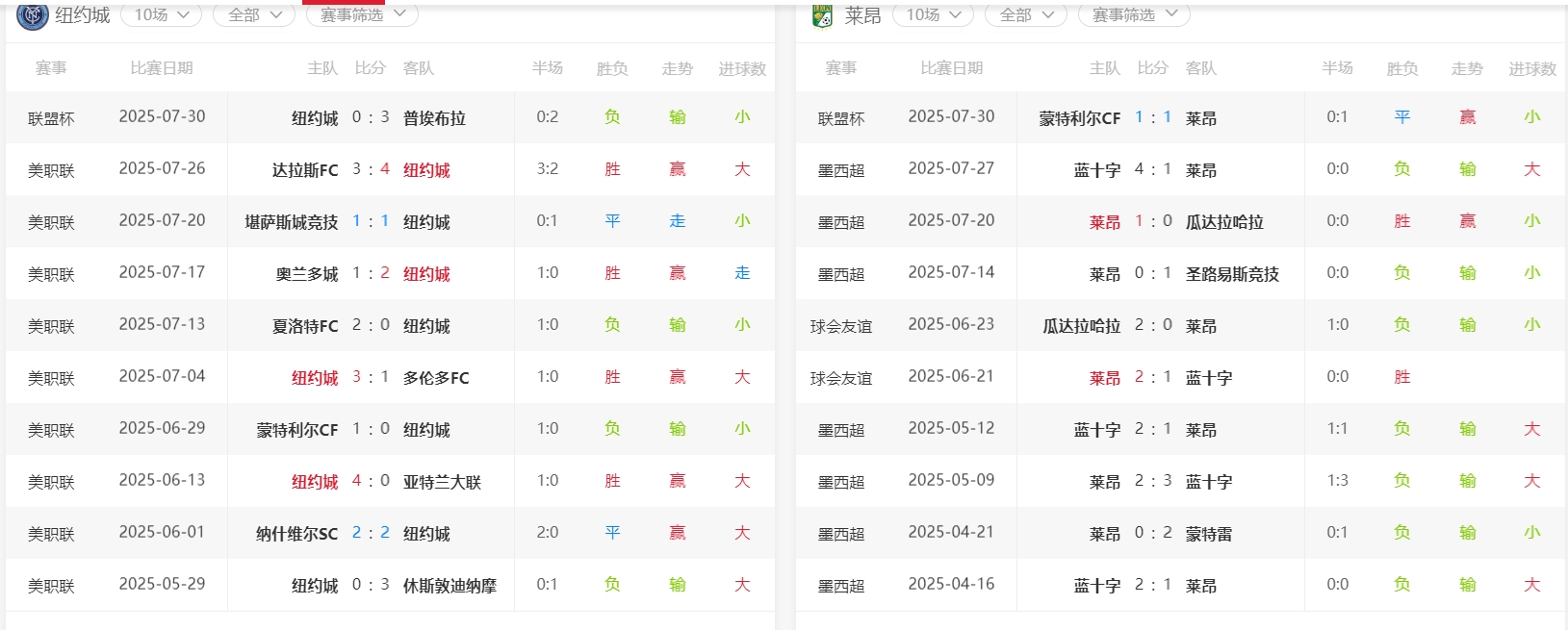Expand the 全部 filter for 纽约城

tap(254, 15)
